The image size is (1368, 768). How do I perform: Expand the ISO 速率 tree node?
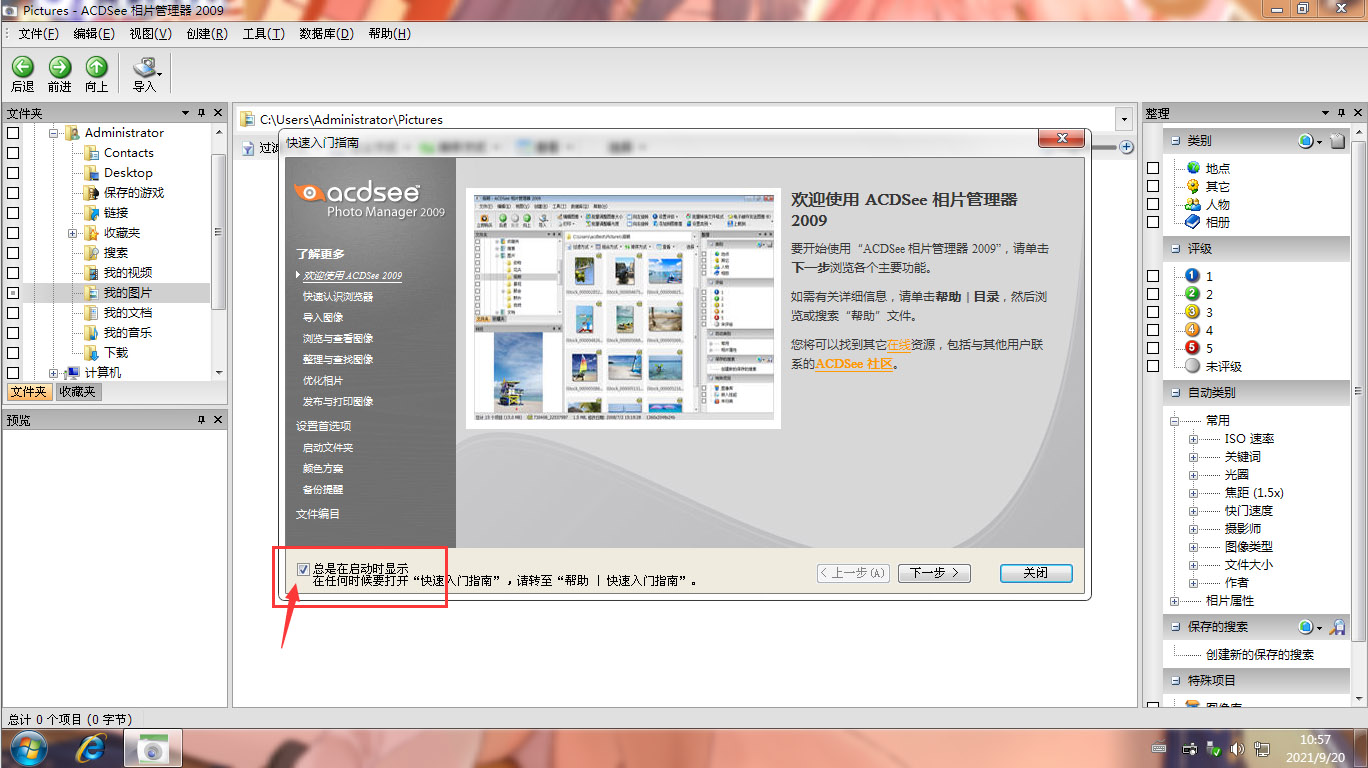(1193, 439)
